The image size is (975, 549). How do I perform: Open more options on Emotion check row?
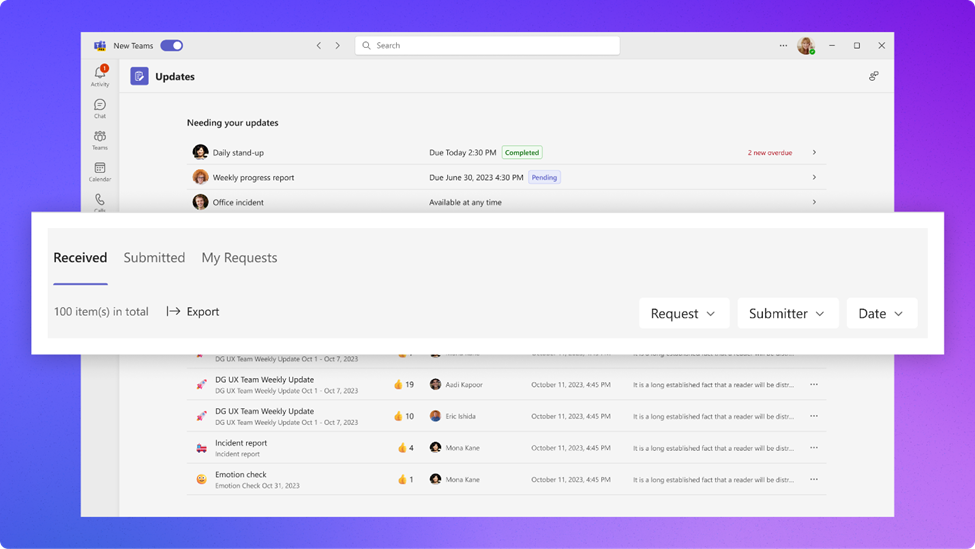tap(814, 479)
